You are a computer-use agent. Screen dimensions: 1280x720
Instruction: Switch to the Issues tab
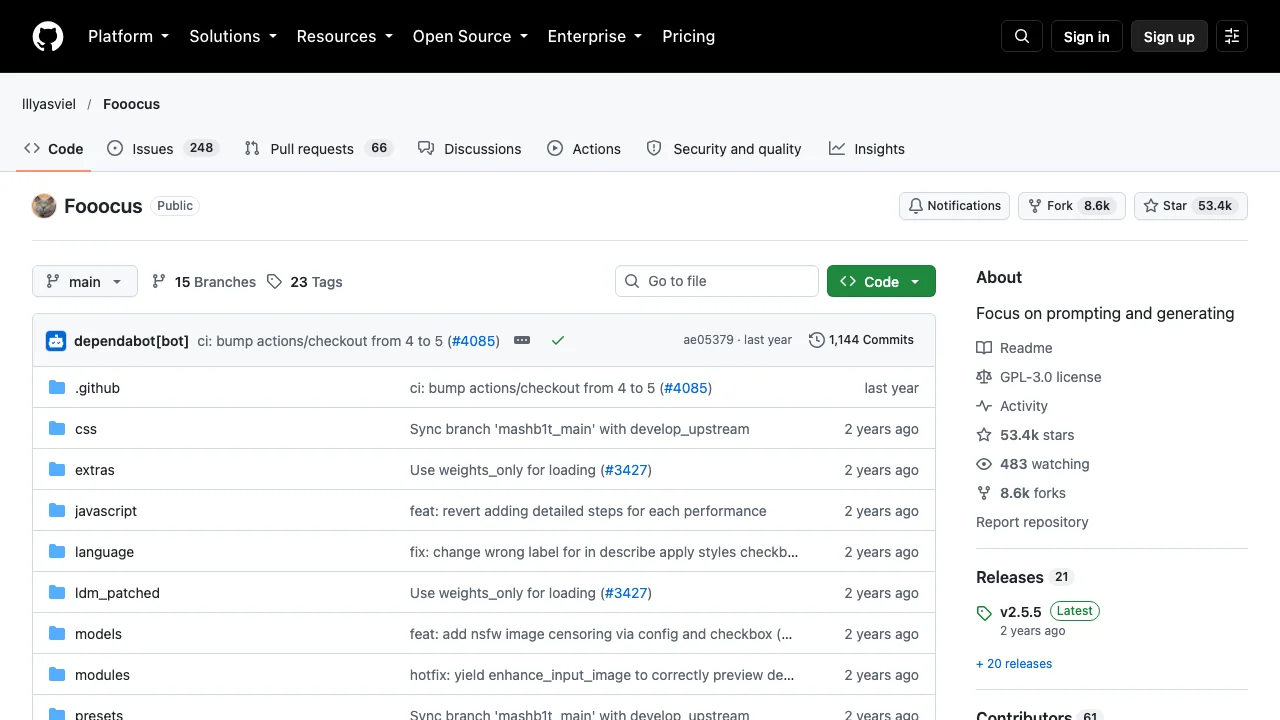point(162,148)
